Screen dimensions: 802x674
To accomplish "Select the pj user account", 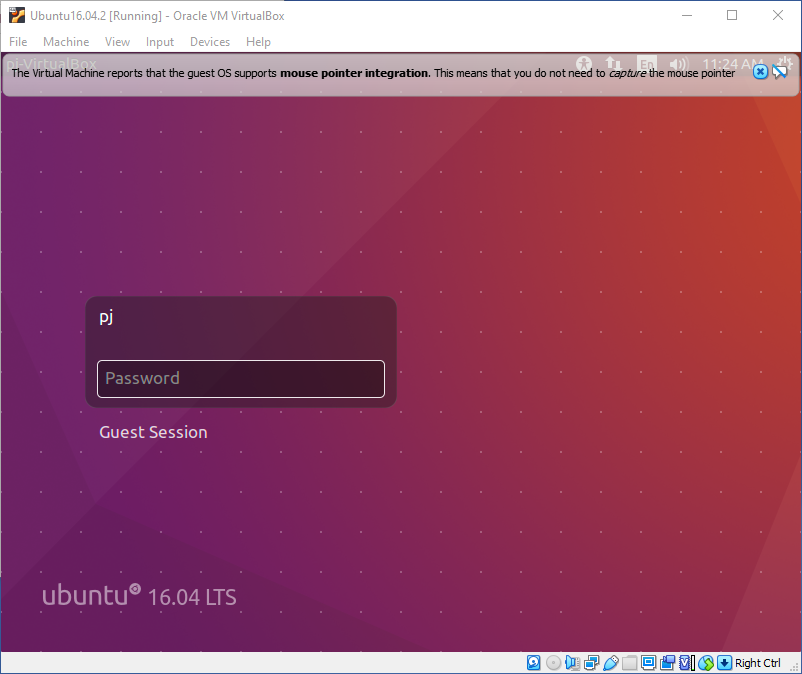I will 106,318.
